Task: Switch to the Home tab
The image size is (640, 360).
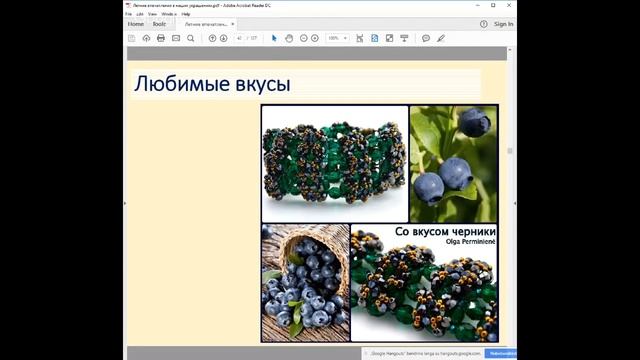Action: tap(136, 24)
